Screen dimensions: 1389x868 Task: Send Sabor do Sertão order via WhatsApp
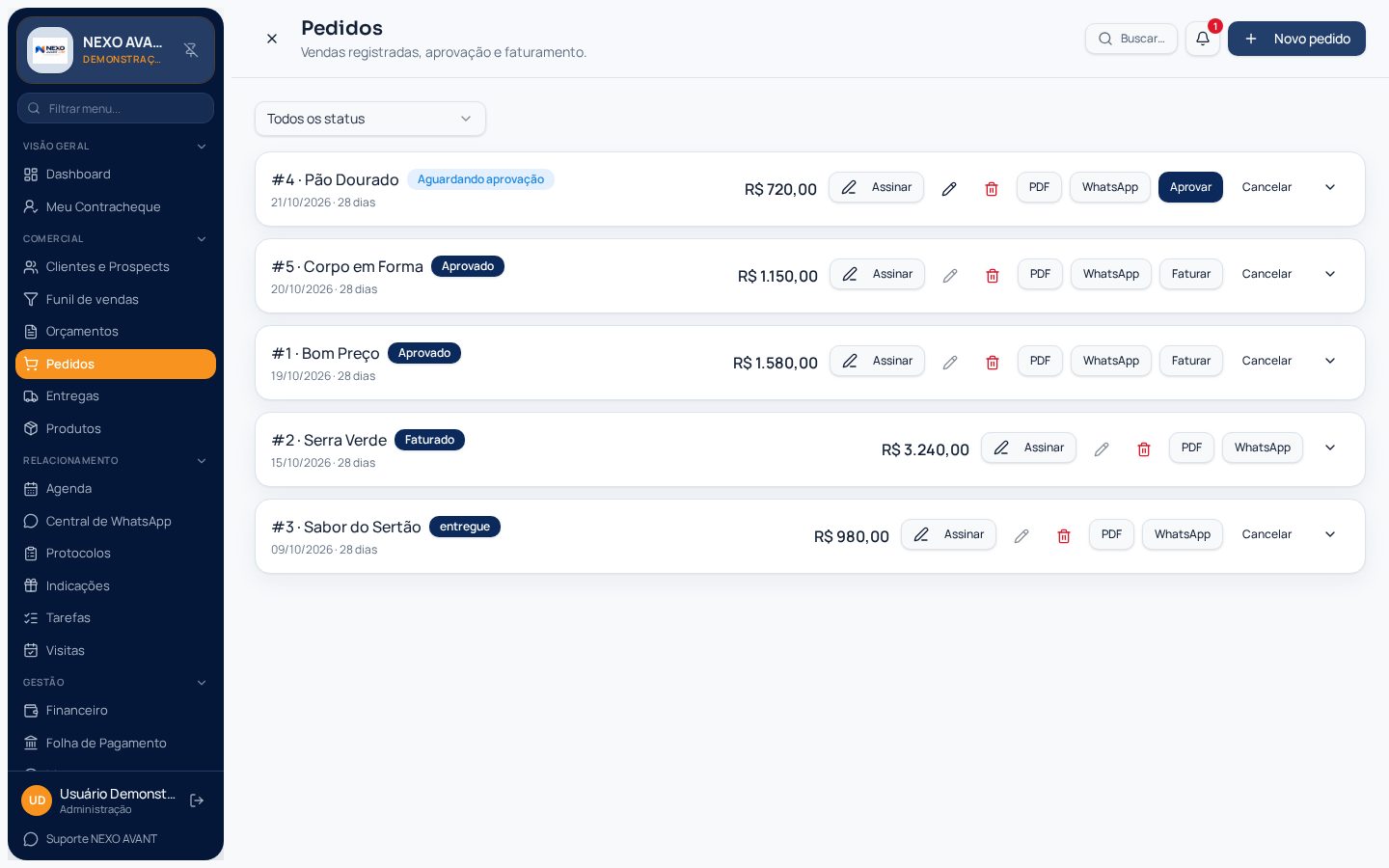[1183, 534]
